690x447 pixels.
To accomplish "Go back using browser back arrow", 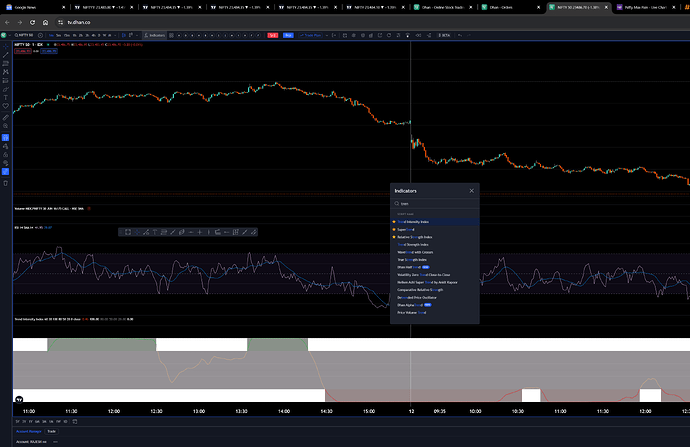I will coord(7,22).
